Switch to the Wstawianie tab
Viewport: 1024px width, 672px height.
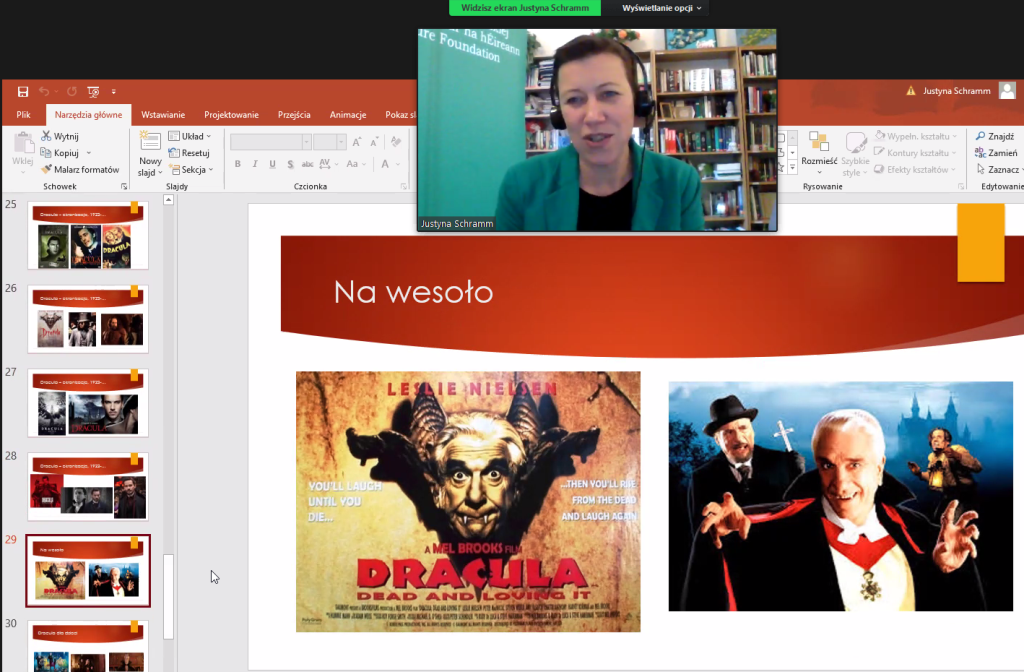(163, 115)
